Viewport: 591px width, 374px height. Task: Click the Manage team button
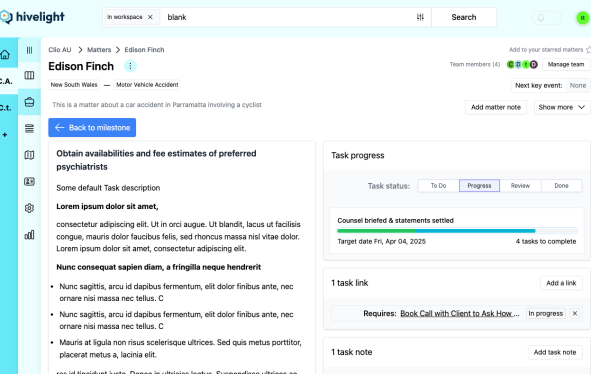pos(566,64)
